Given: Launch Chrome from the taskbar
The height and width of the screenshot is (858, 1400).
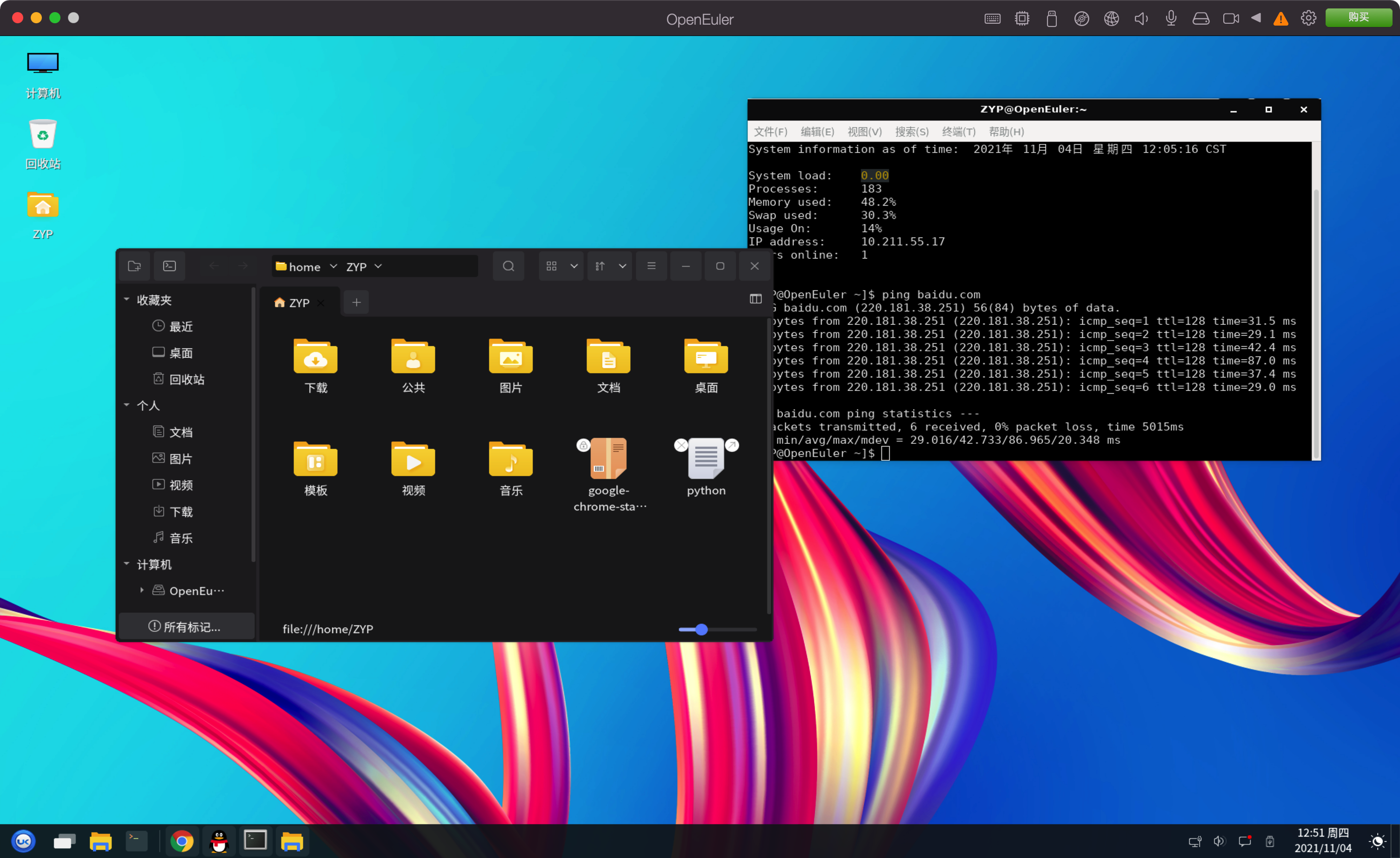Looking at the screenshot, I should point(181,841).
